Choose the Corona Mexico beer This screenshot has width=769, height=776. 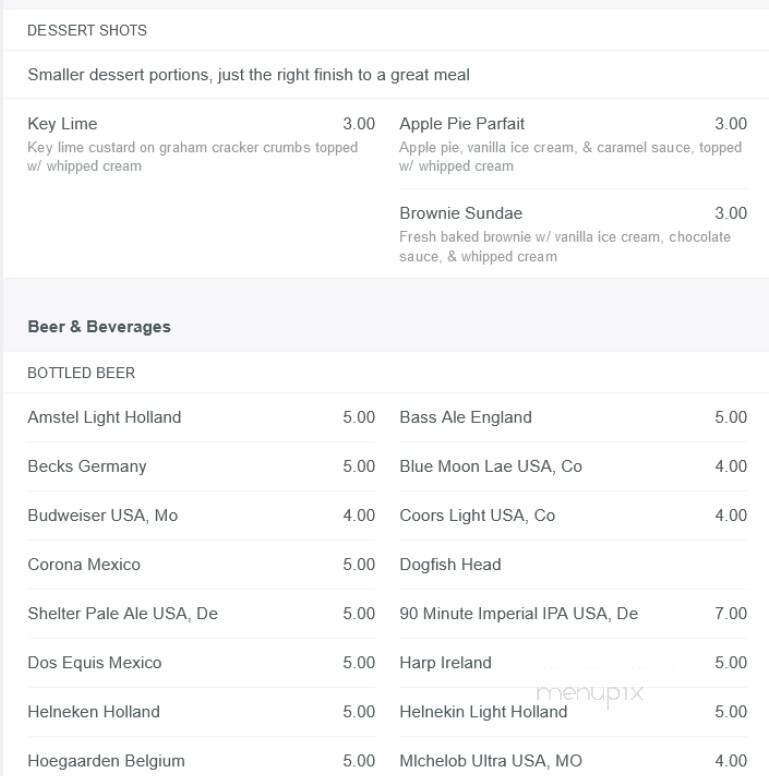tap(84, 564)
